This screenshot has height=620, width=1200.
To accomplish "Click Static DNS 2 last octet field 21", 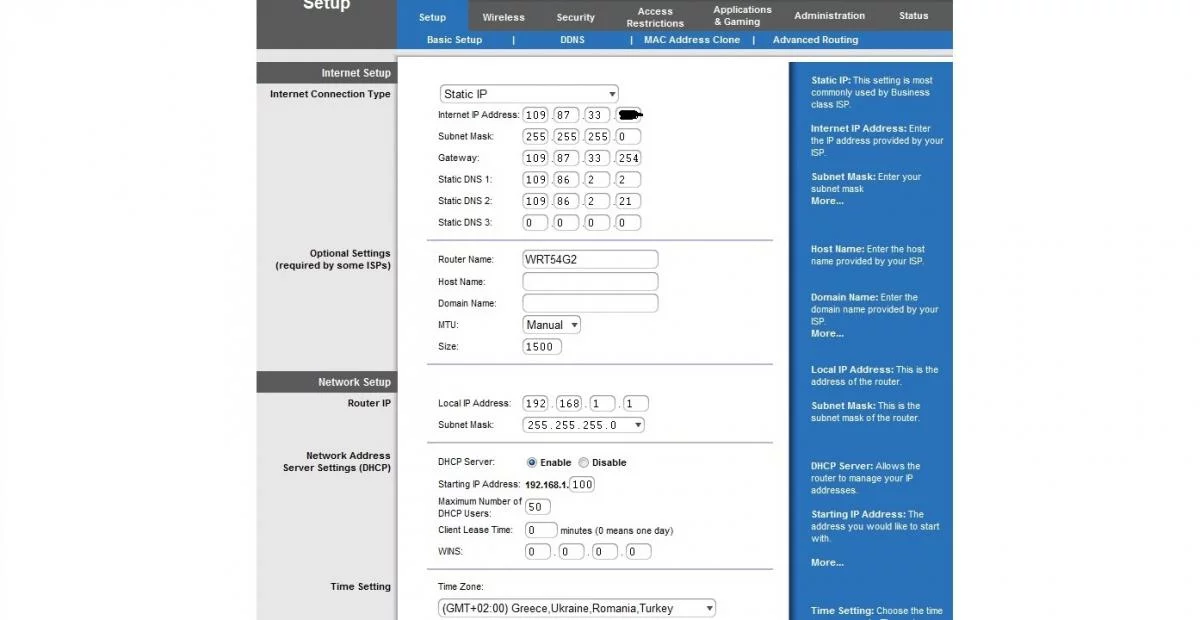I will [x=628, y=201].
